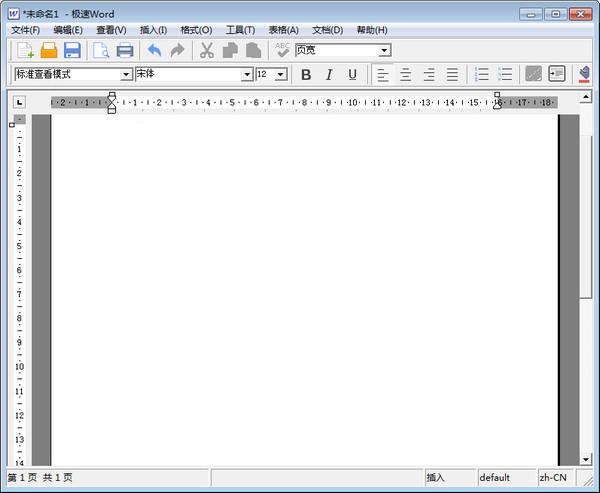
Task: Run spell check with the ABC icon
Action: [x=283, y=50]
